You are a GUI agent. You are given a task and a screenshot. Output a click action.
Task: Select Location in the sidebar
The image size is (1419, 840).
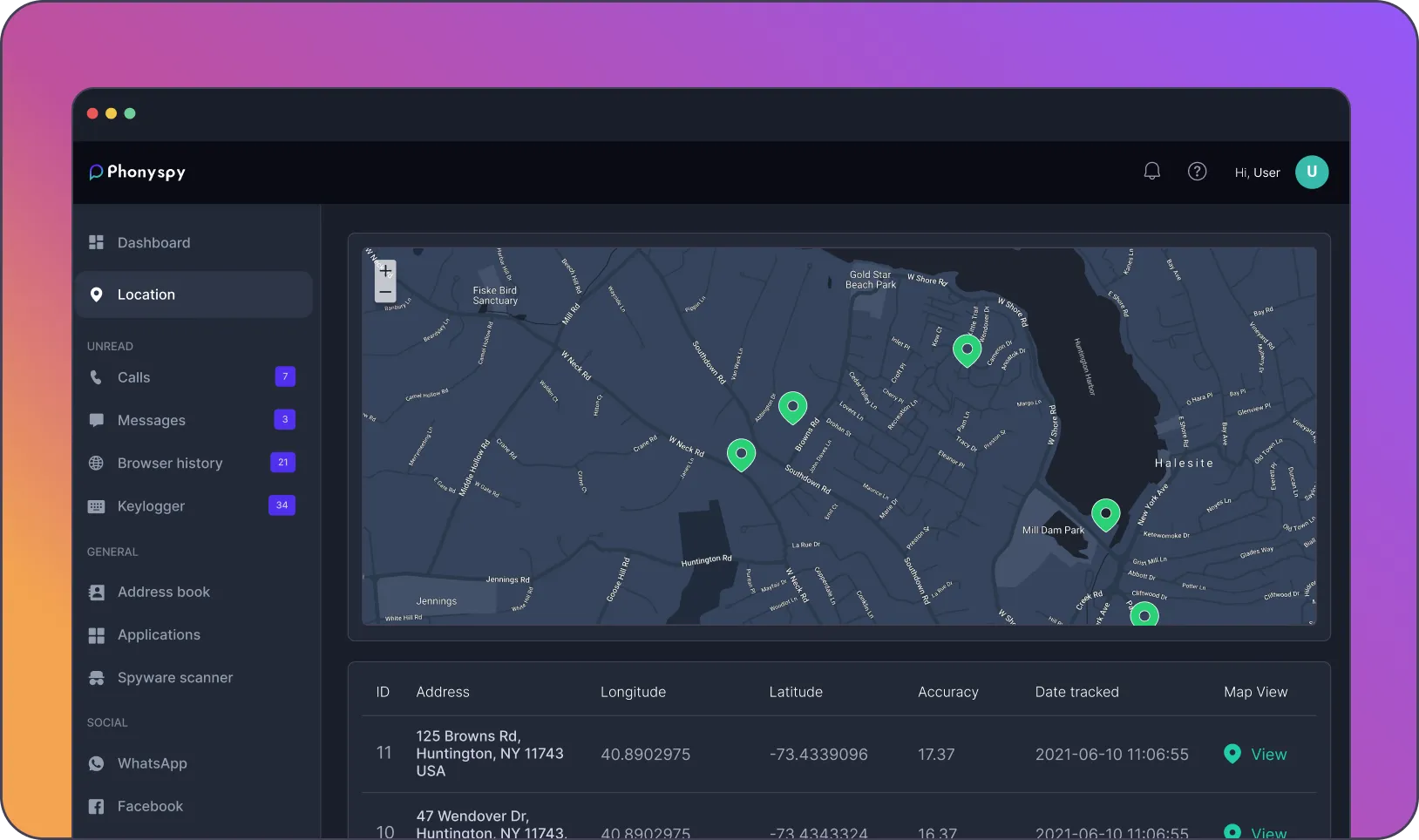(x=146, y=295)
